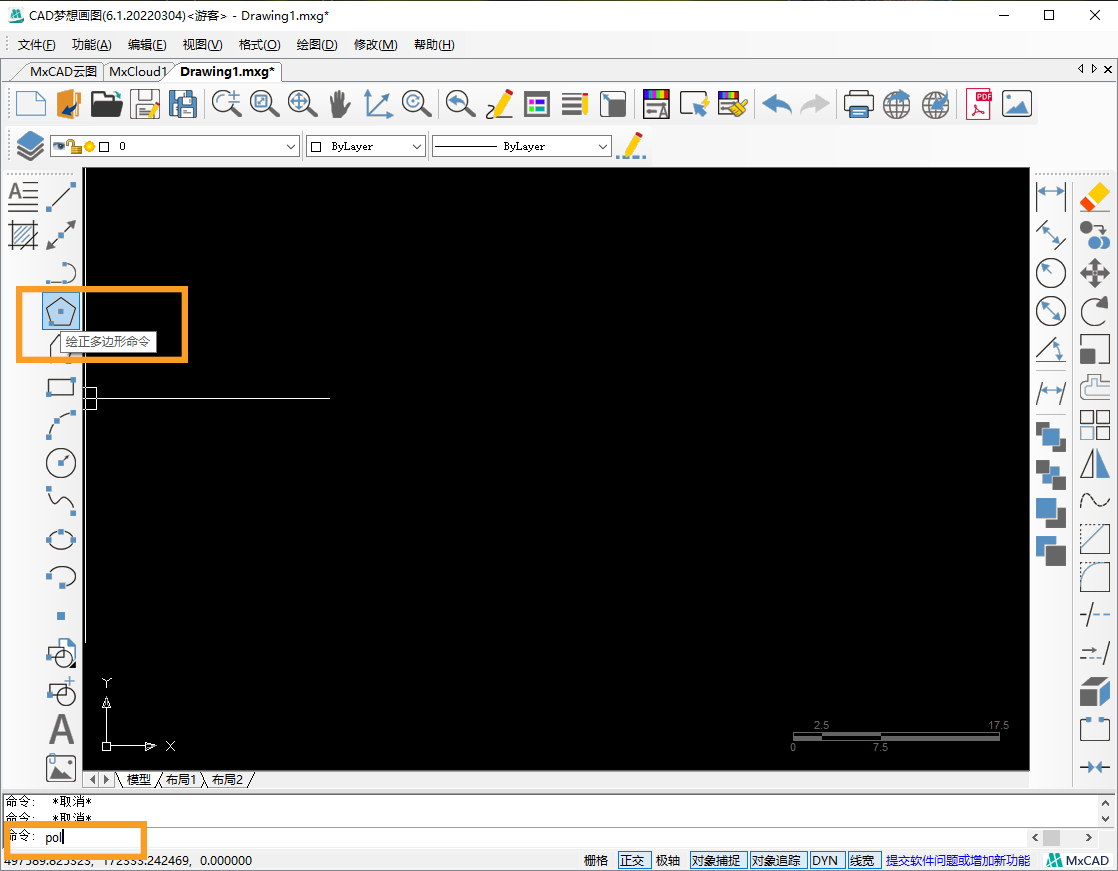1118x871 pixels.
Task: Click 提交软件问题或增加新功能 link
Action: click(958, 861)
